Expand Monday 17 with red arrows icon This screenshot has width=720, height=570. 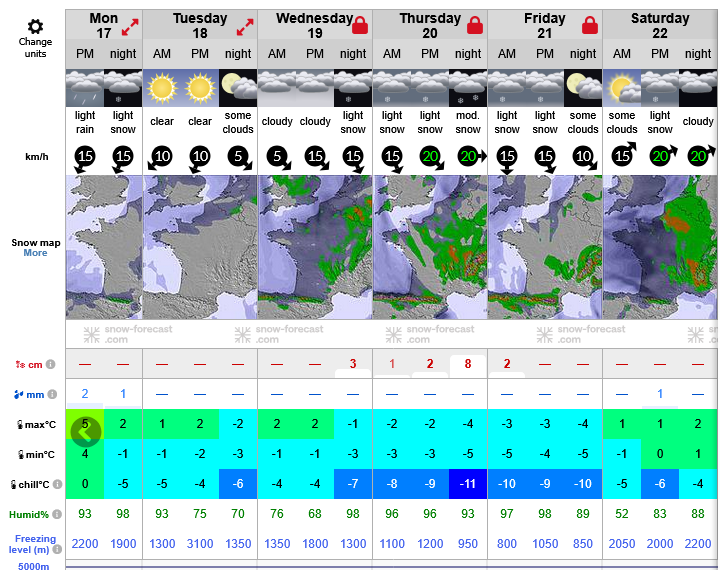[x=130, y=27]
